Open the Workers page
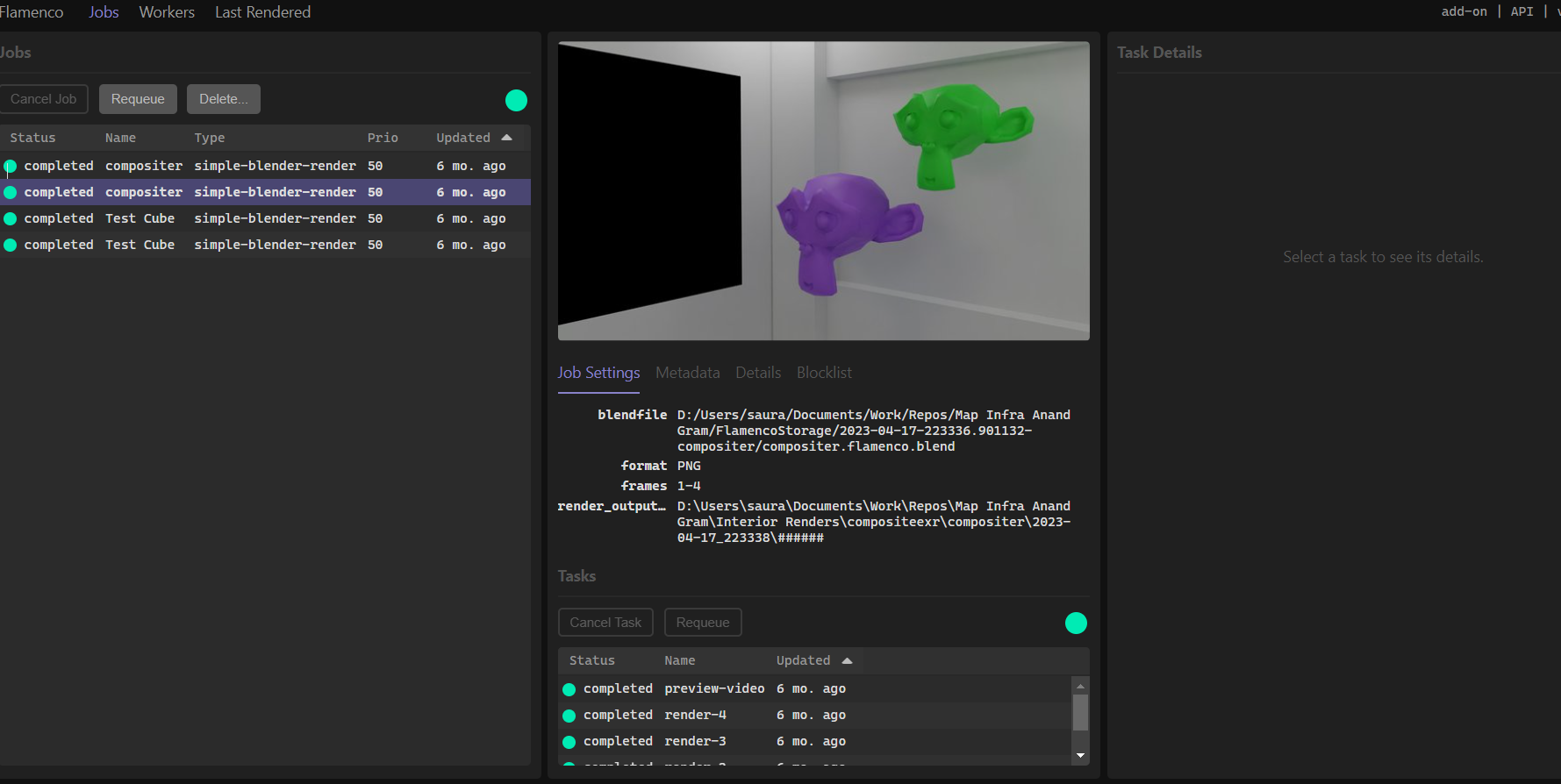 coord(167,12)
